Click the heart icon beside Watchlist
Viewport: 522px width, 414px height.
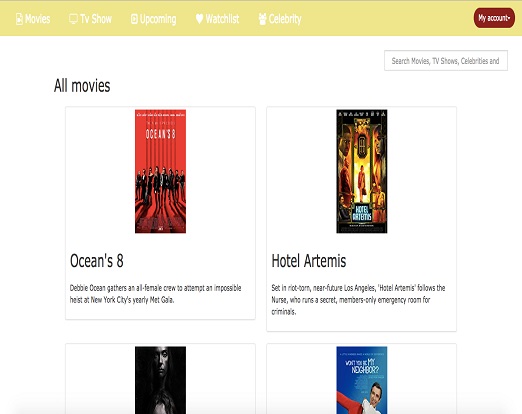199,19
